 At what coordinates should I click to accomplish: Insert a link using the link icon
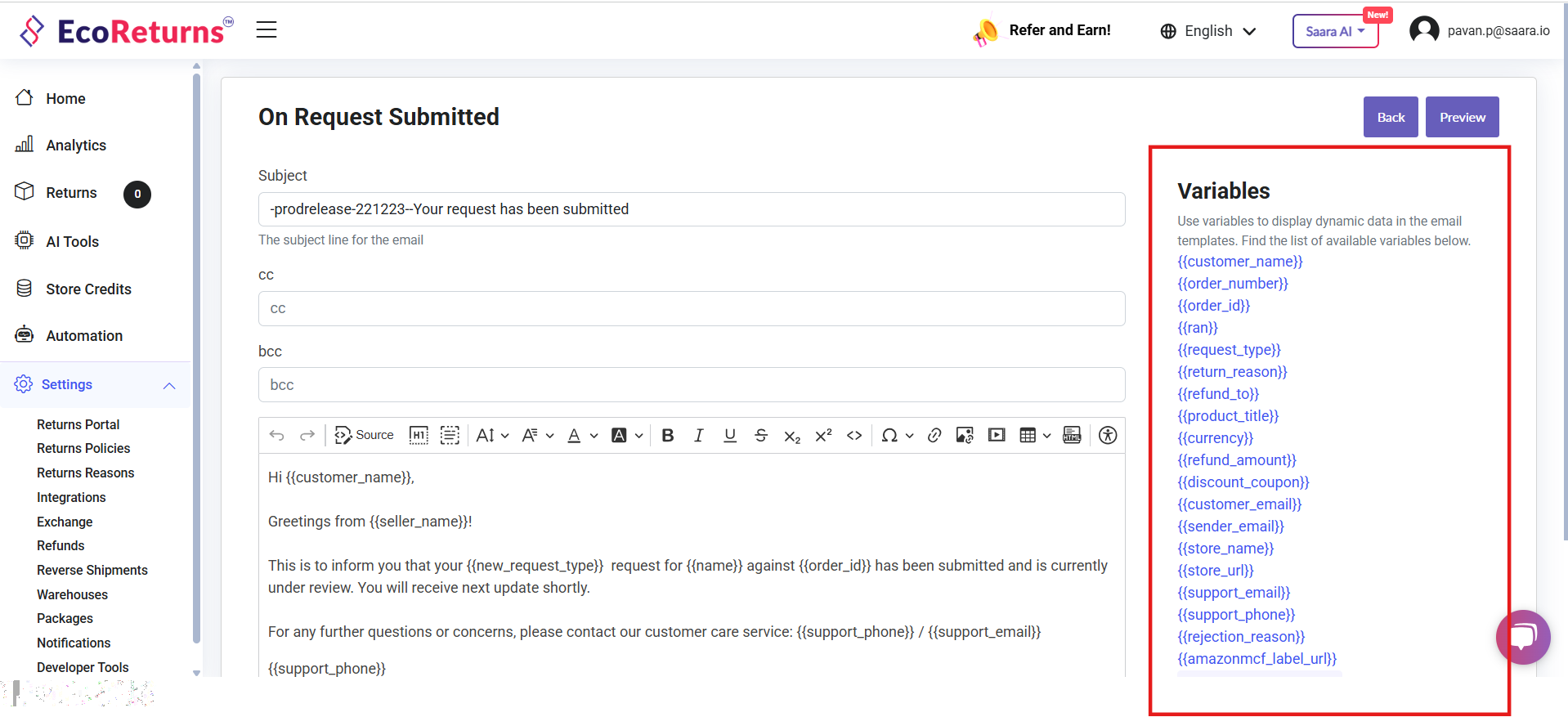934,436
